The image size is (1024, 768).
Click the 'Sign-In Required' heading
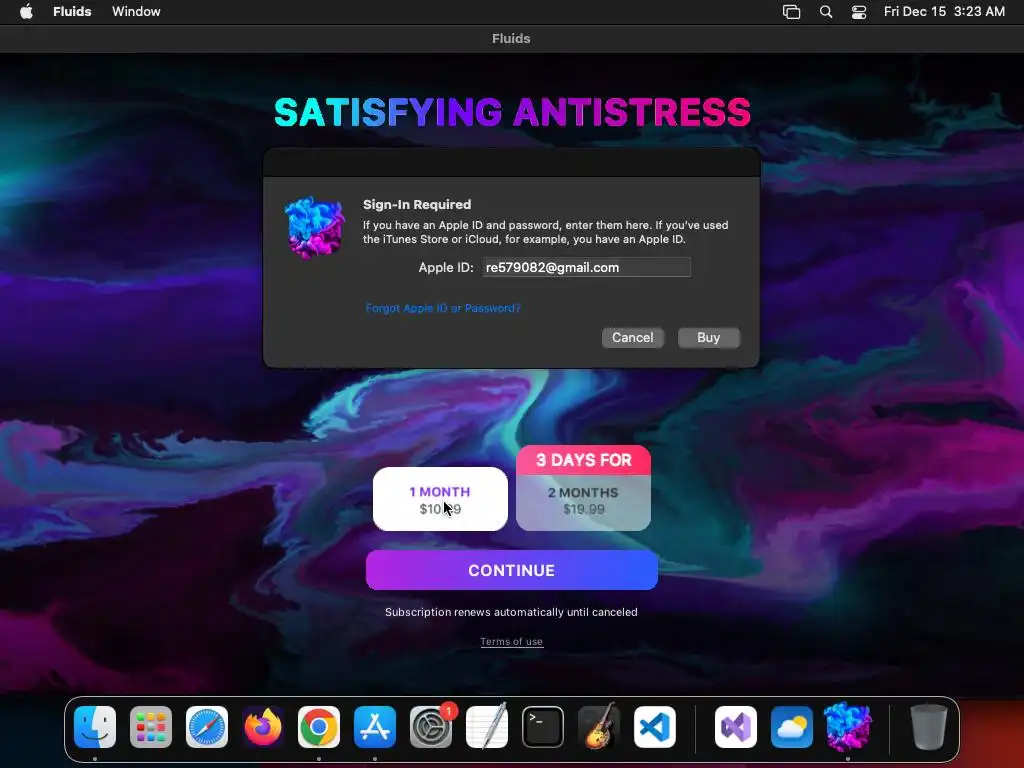point(417,204)
